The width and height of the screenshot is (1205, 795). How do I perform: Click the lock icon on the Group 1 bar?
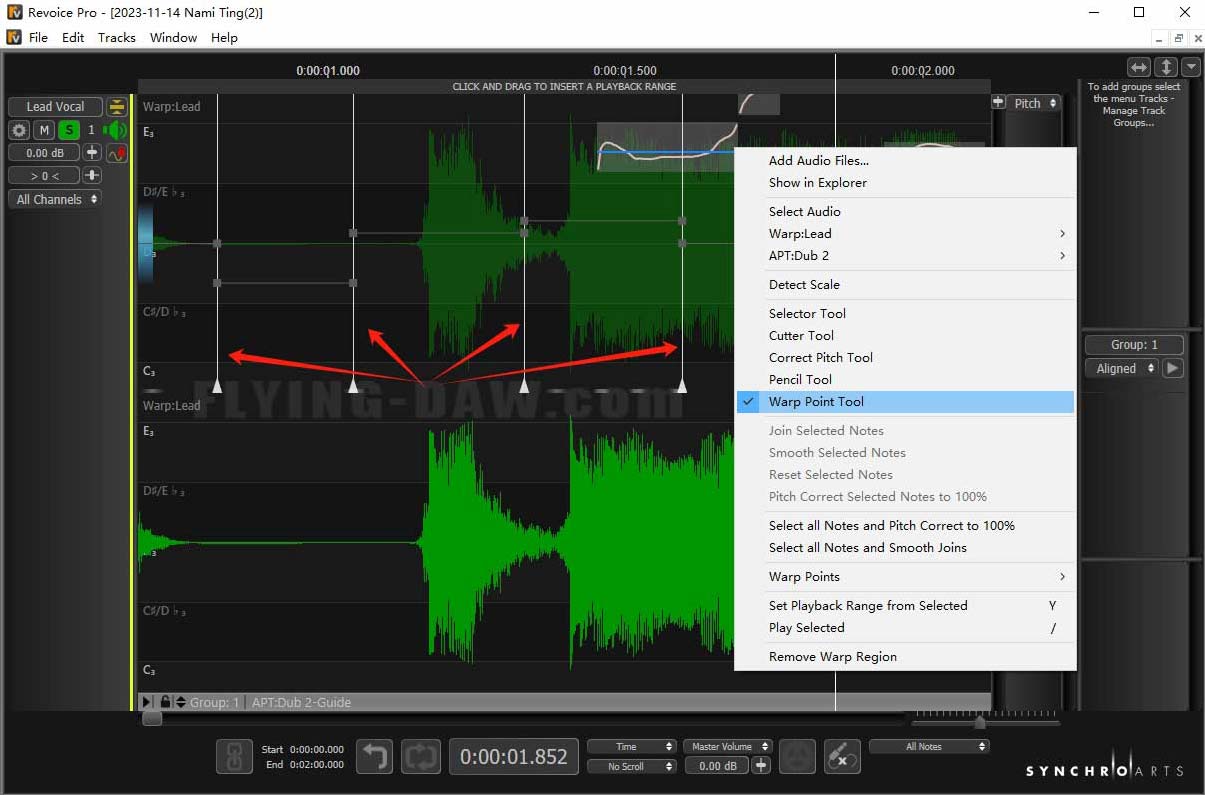pyautogui.click(x=165, y=702)
